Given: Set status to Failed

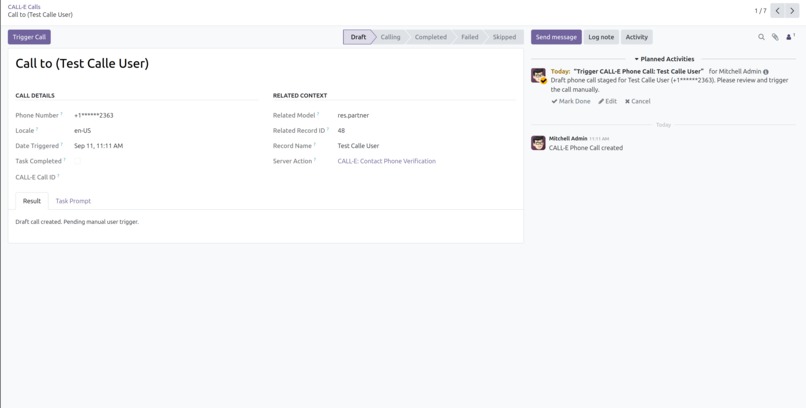Looking at the screenshot, I should tap(469, 37).
